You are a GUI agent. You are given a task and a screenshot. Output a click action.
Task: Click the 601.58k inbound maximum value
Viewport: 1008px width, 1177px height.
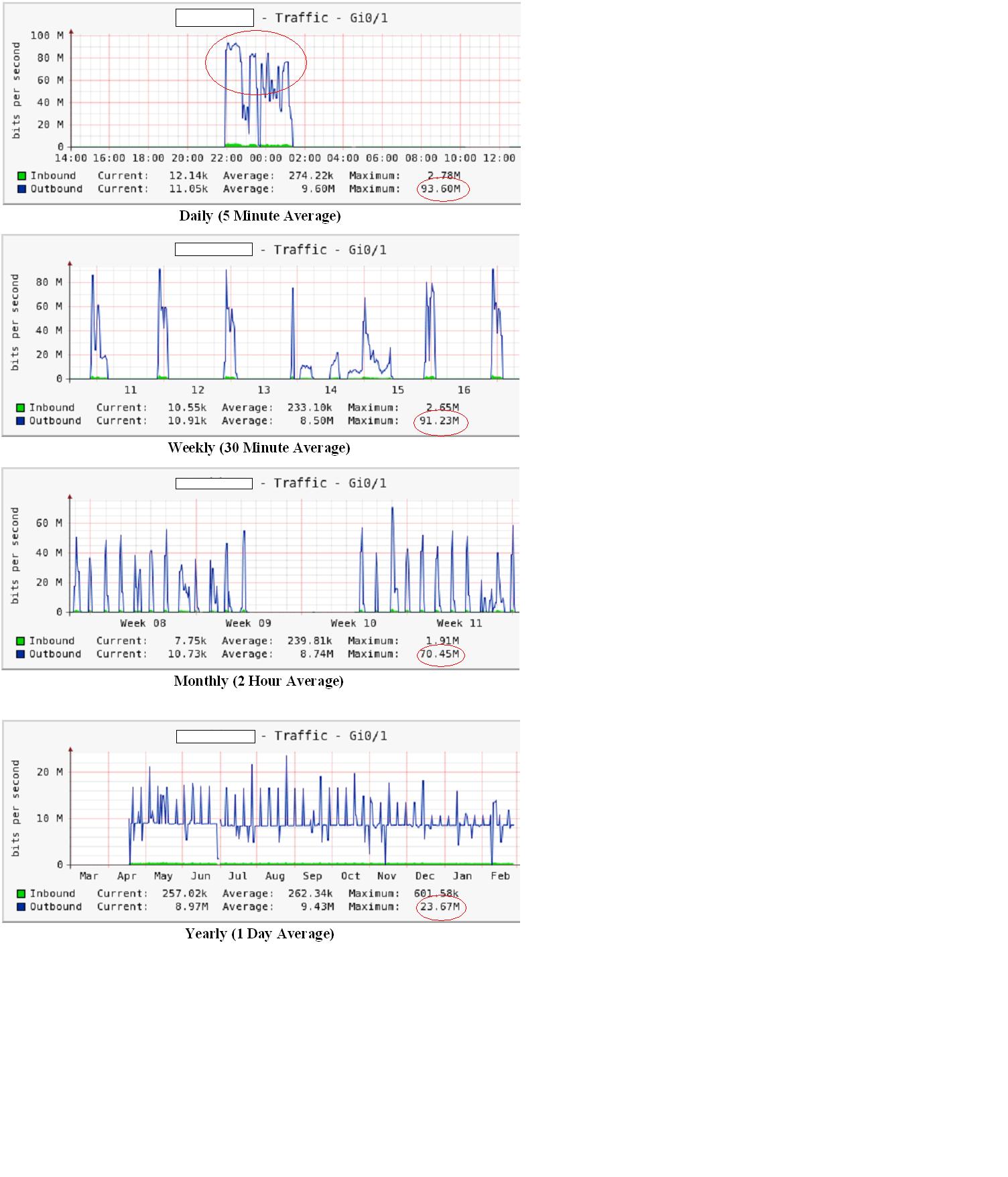[436, 894]
